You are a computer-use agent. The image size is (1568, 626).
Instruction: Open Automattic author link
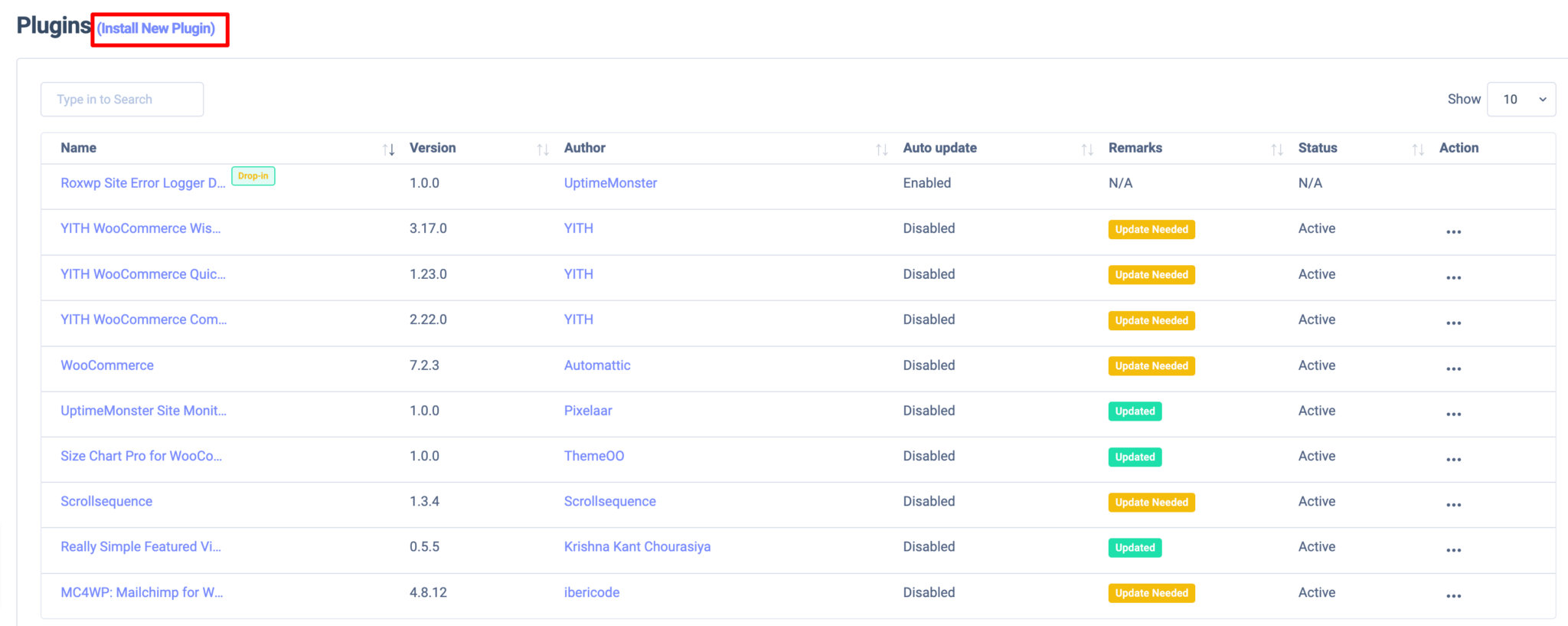pyautogui.click(x=597, y=365)
